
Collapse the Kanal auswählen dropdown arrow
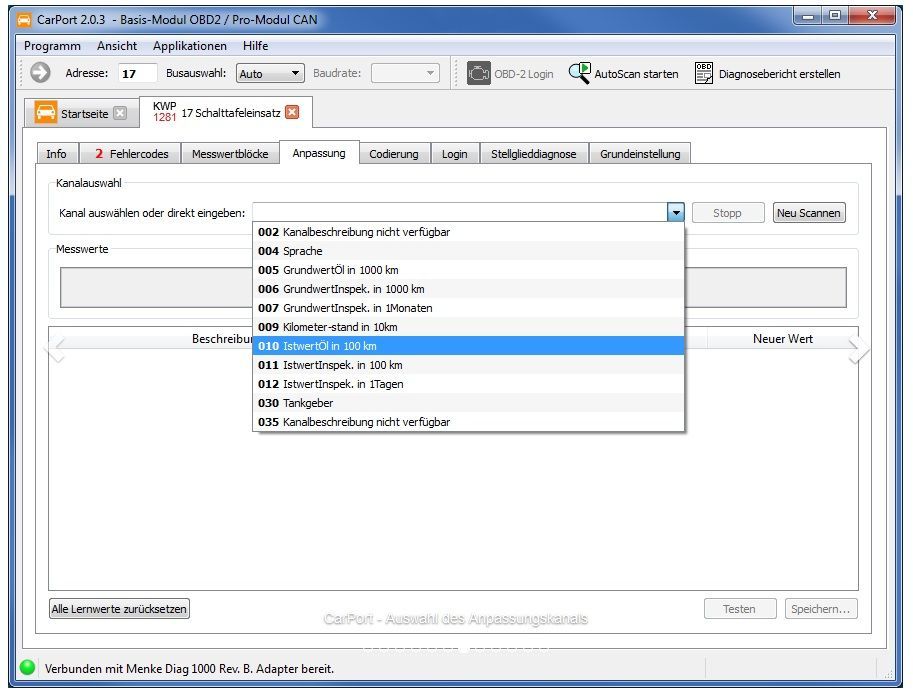[676, 212]
